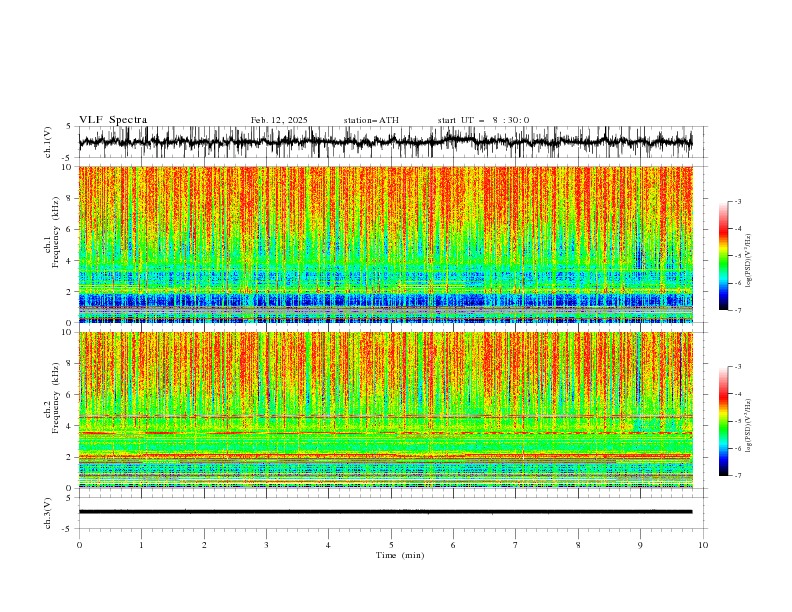Click the time axis tick label '8'
792x612 pixels.
click(578, 545)
